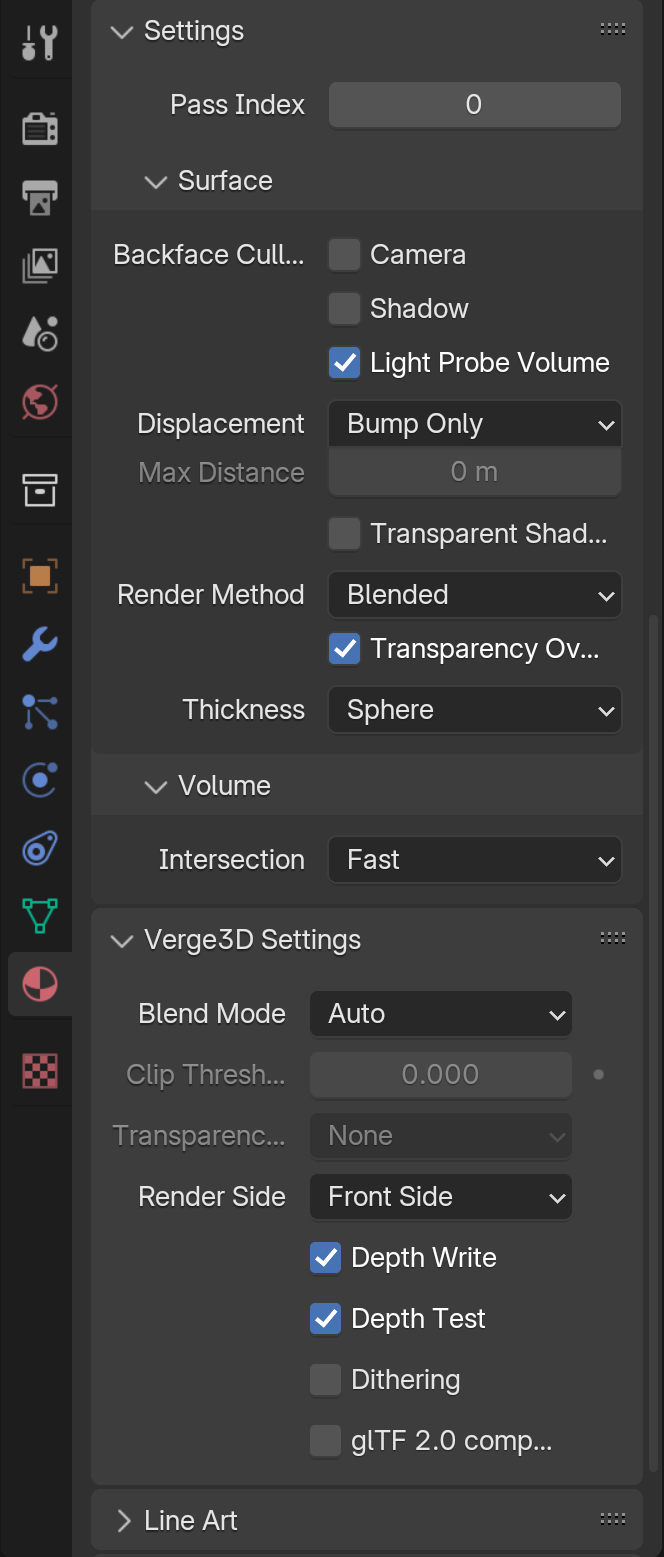Open Displacement dropdown showing Bump Only

coord(475,424)
